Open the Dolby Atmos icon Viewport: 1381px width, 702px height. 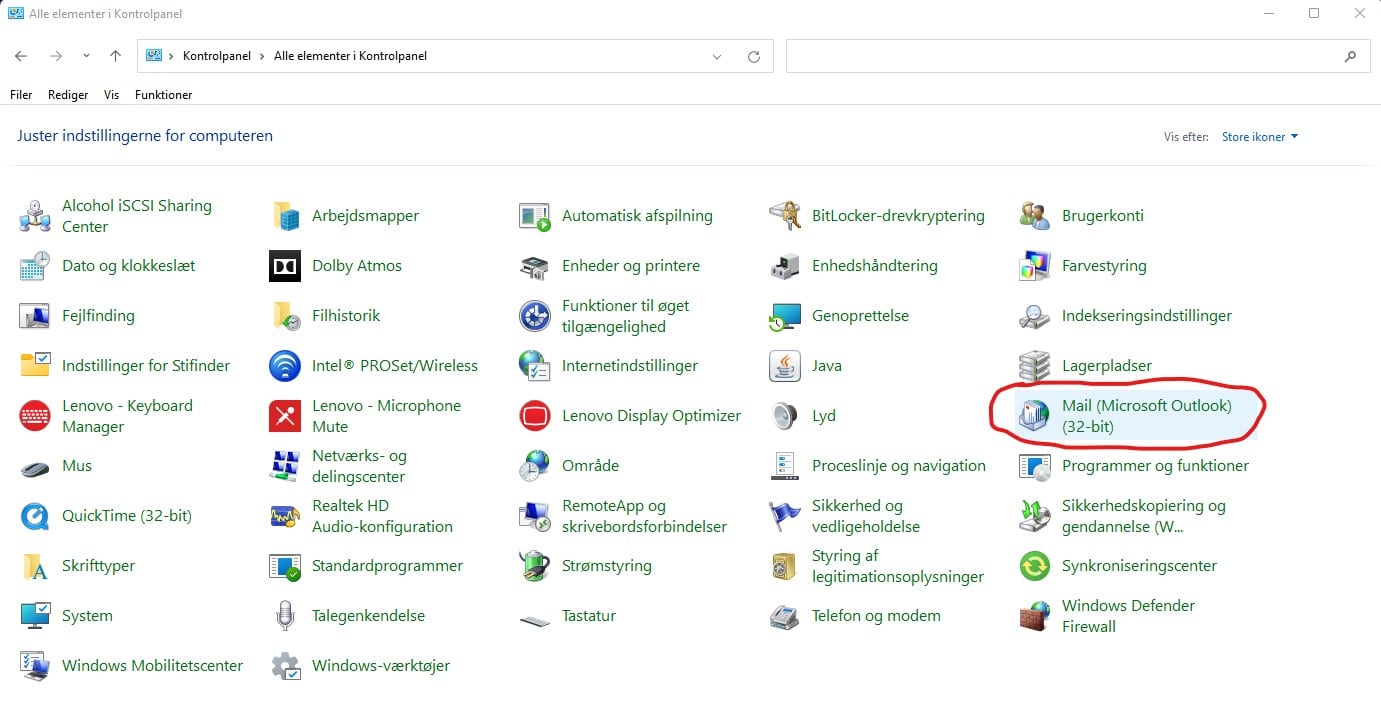coord(285,266)
